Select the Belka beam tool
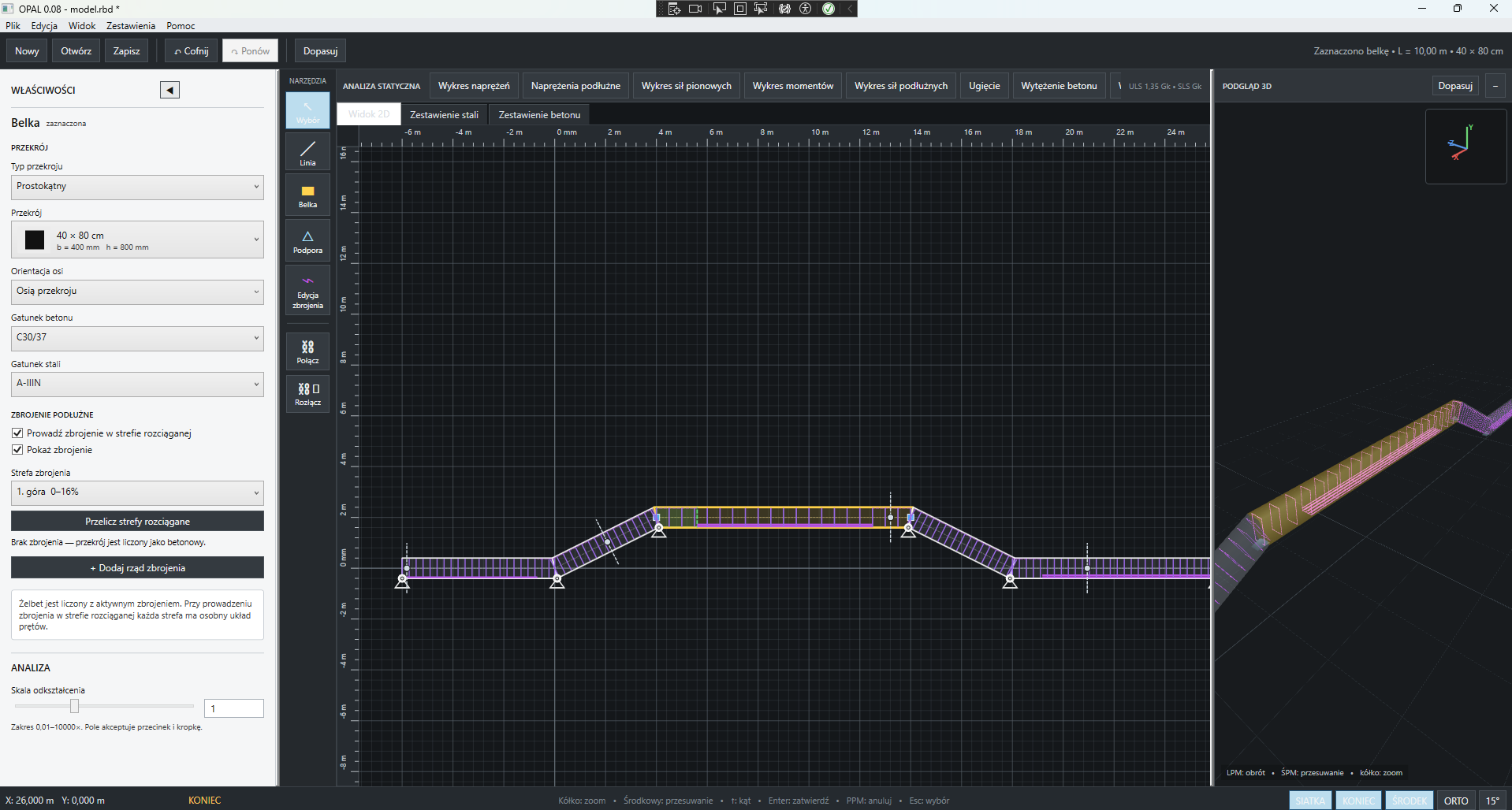Screen dimensions: 1512x810 click(307, 195)
